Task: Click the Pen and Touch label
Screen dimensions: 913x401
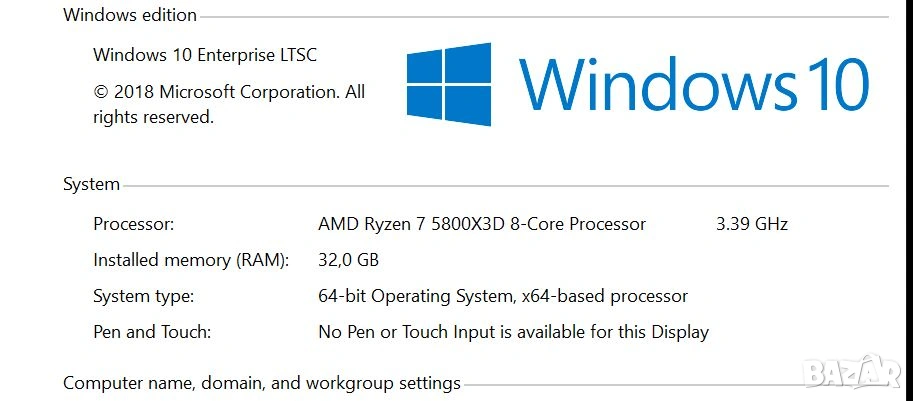Action: click(152, 332)
